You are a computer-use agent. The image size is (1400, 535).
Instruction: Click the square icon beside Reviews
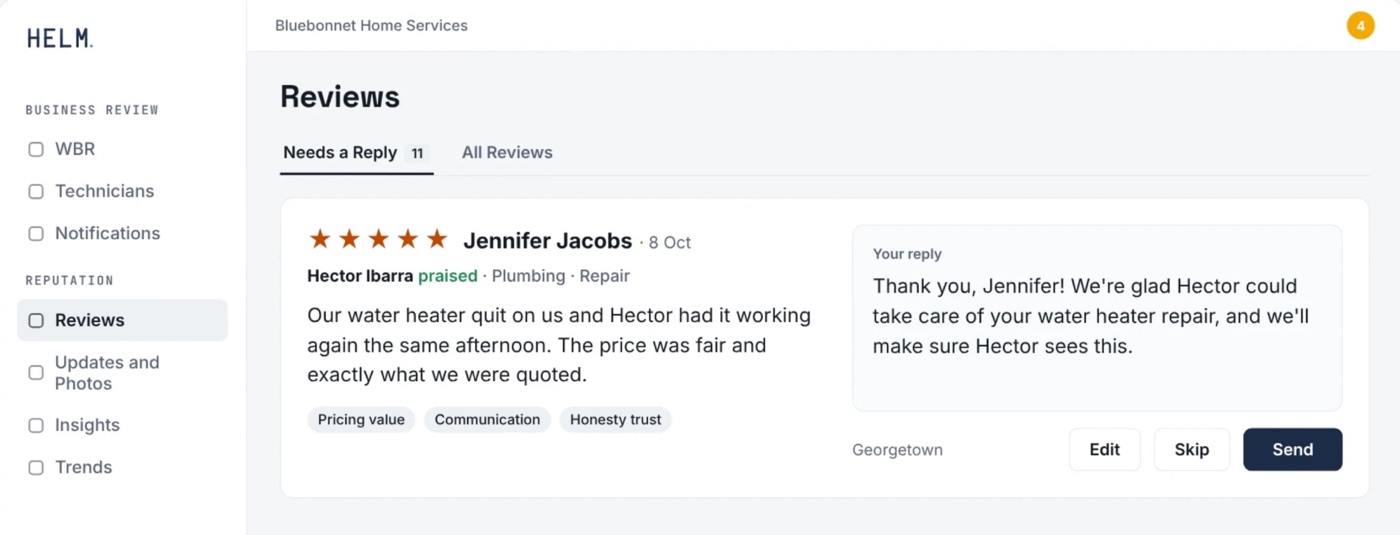coord(36,320)
